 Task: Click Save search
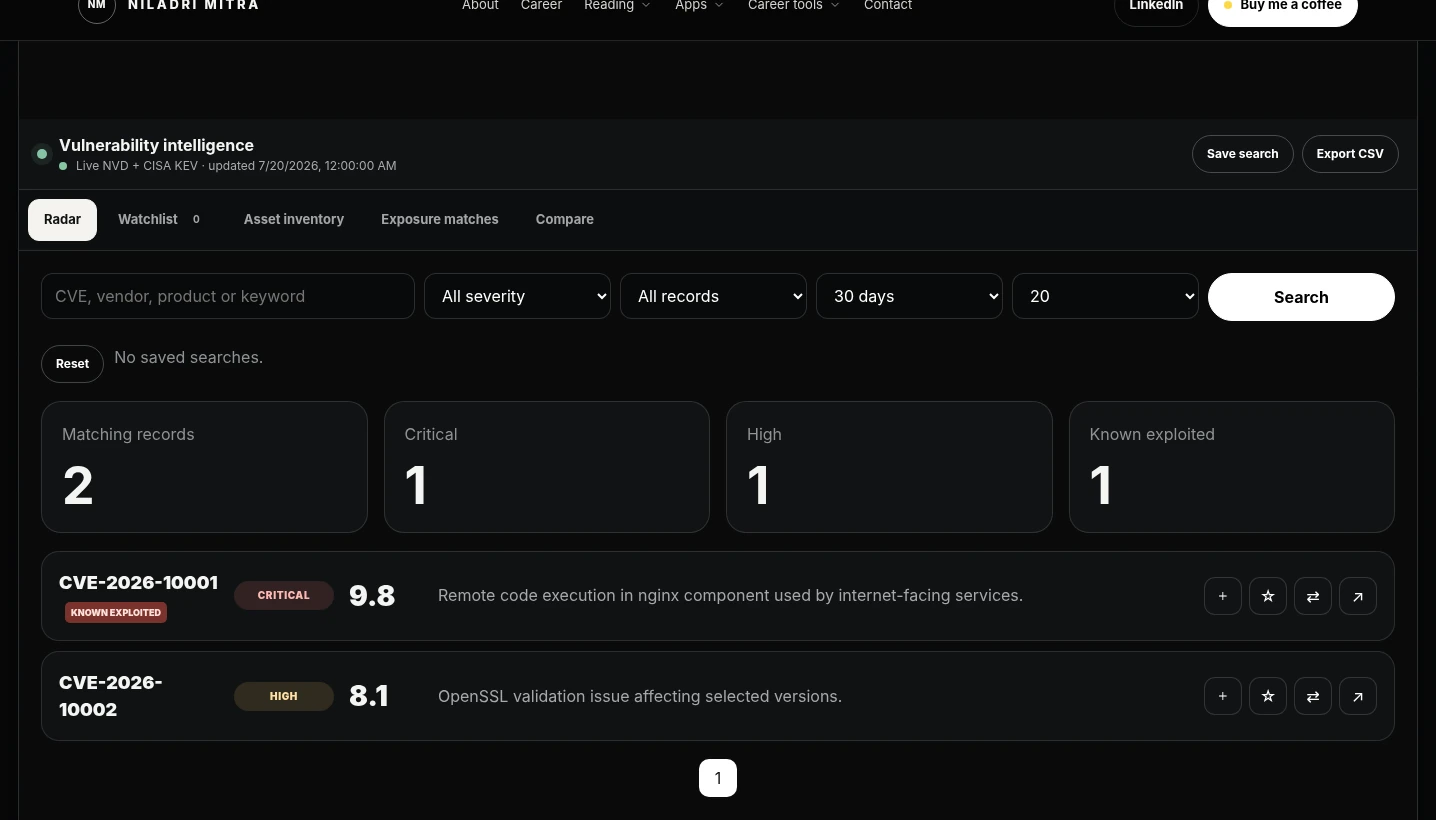click(1242, 154)
